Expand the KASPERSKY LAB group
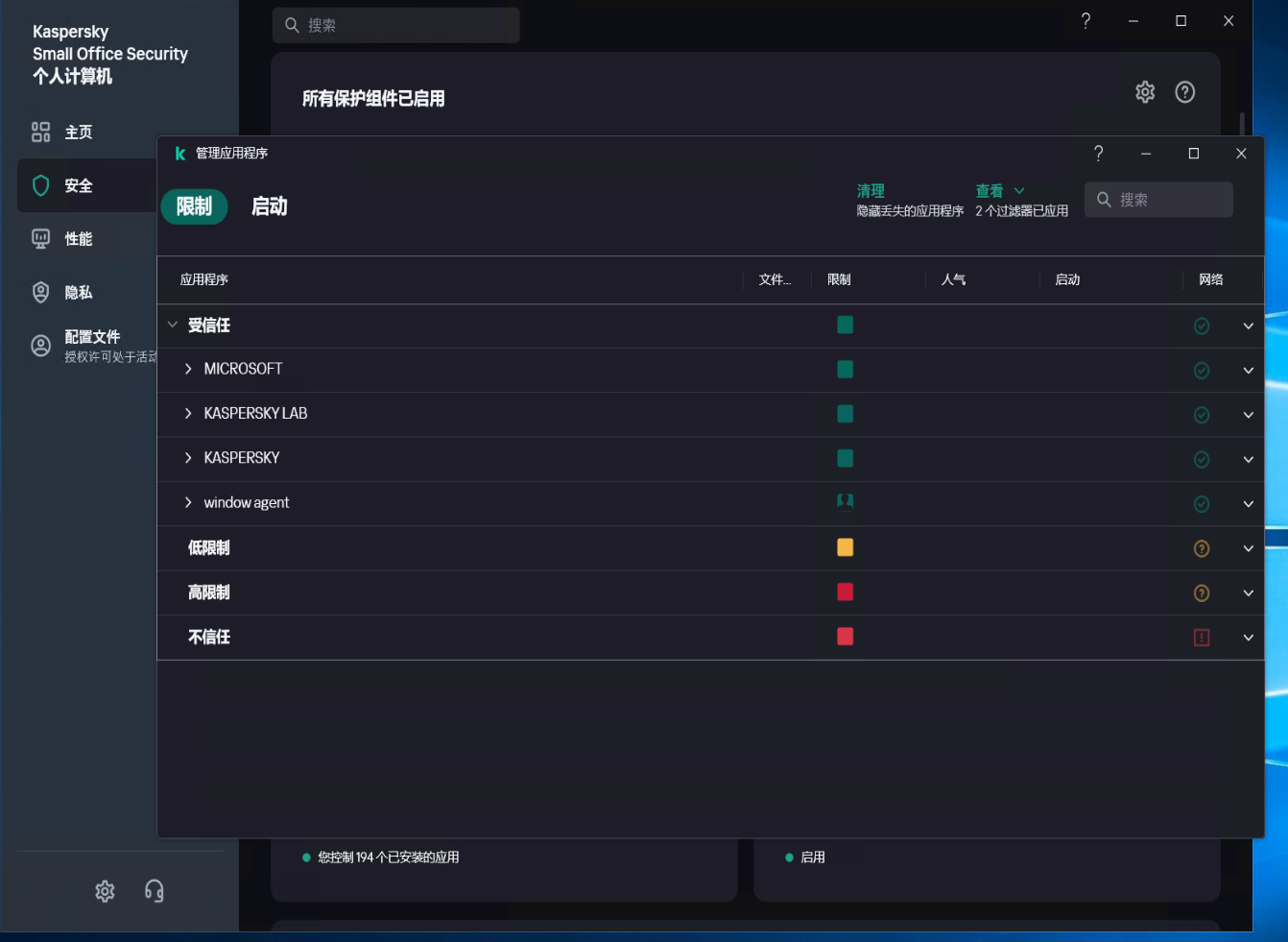This screenshot has width=1288, height=942. pos(188,414)
